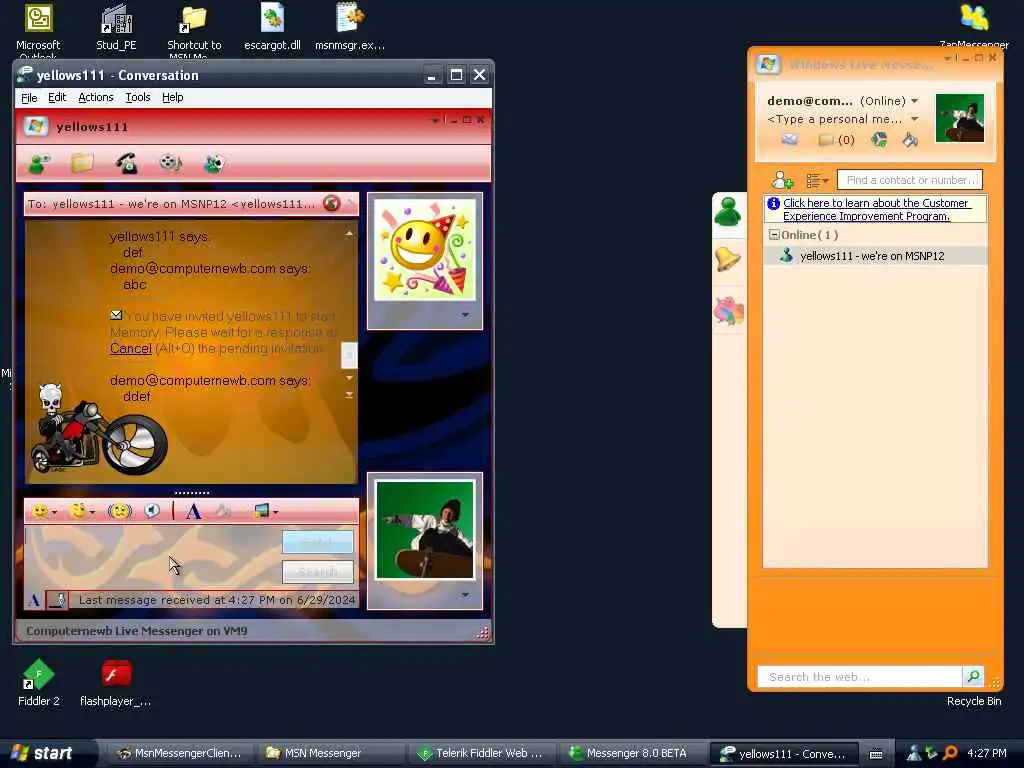
Task: Open own display picture options arrow
Action: pyautogui.click(x=465, y=595)
